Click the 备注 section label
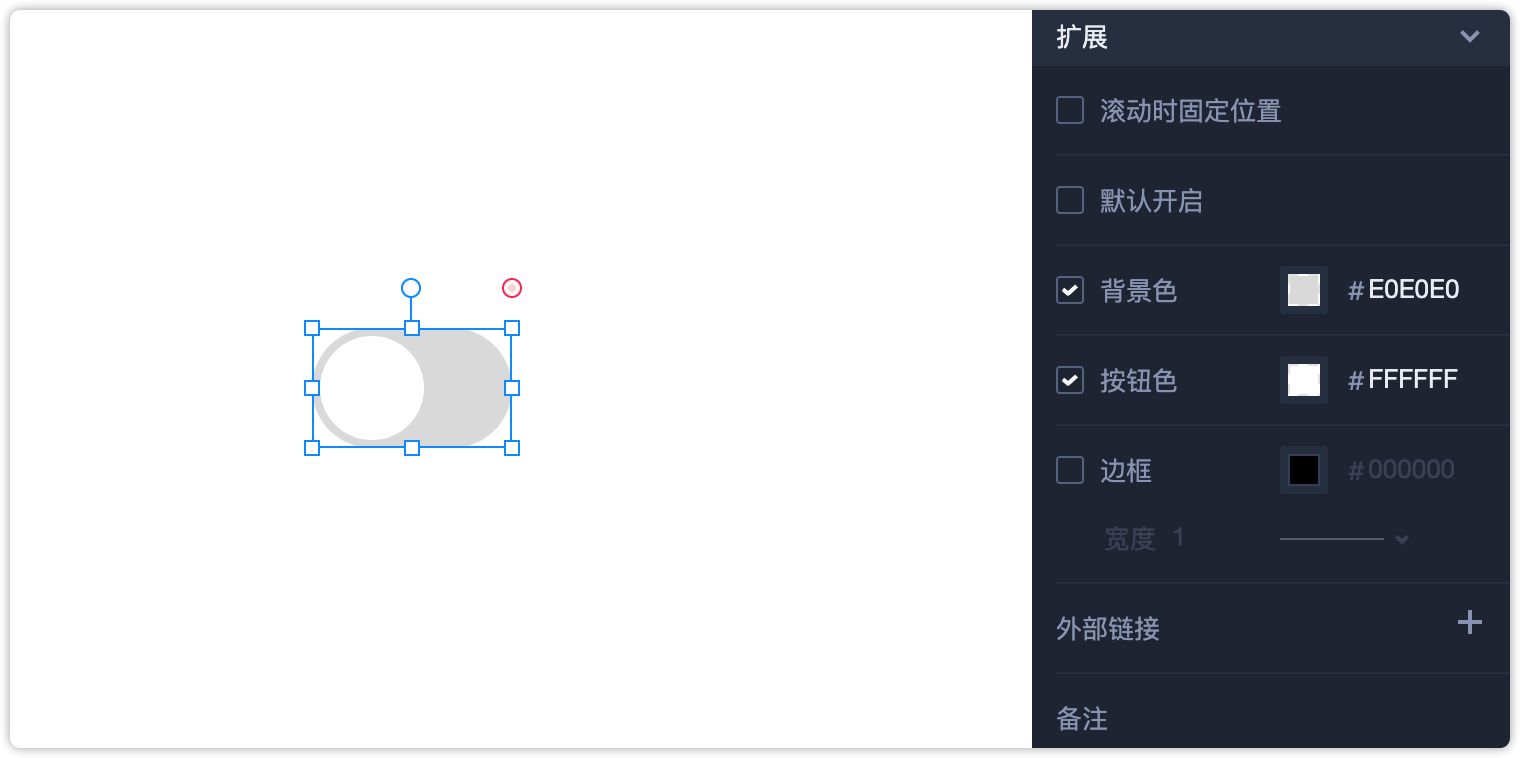 pos(1082,718)
